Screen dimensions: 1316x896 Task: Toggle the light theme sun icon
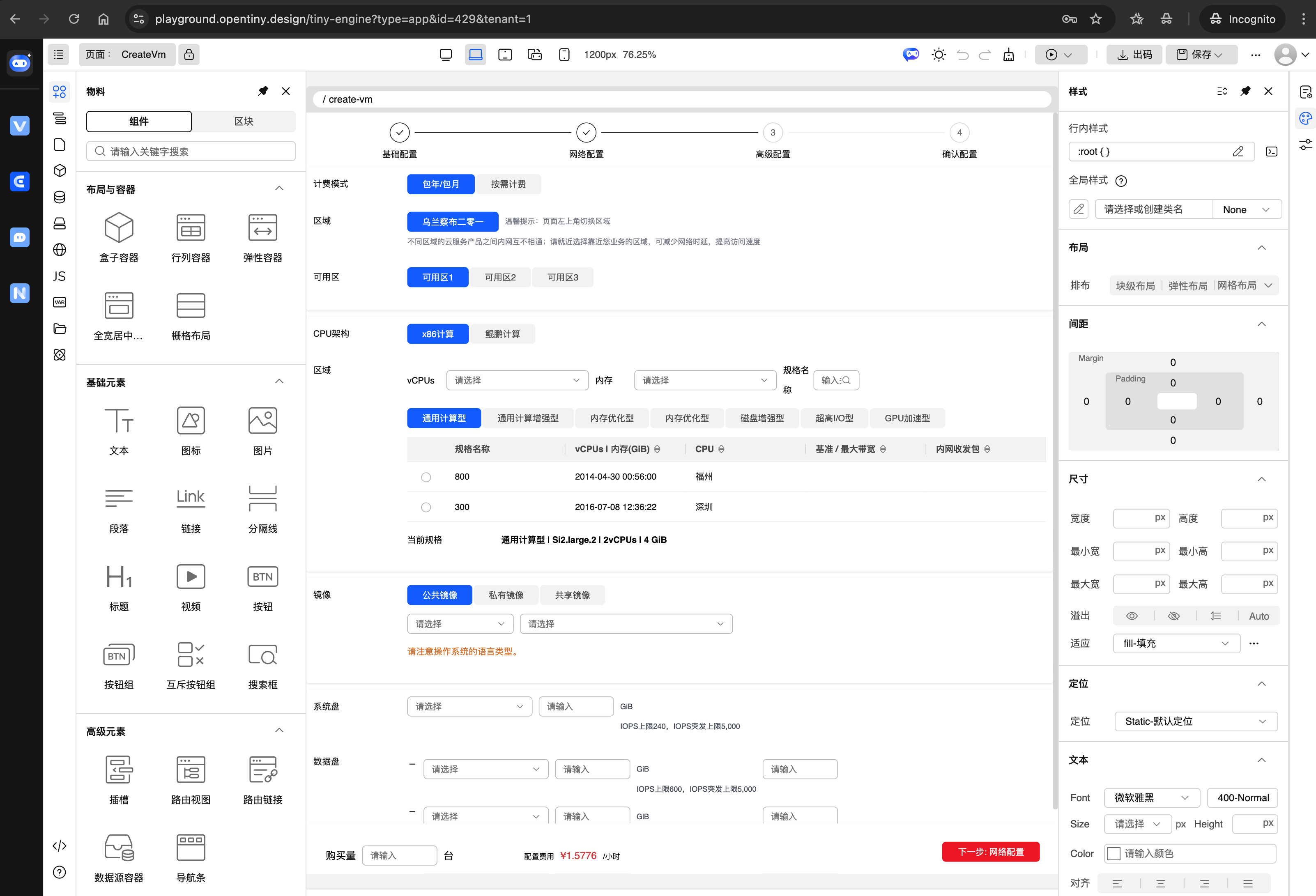[938, 54]
